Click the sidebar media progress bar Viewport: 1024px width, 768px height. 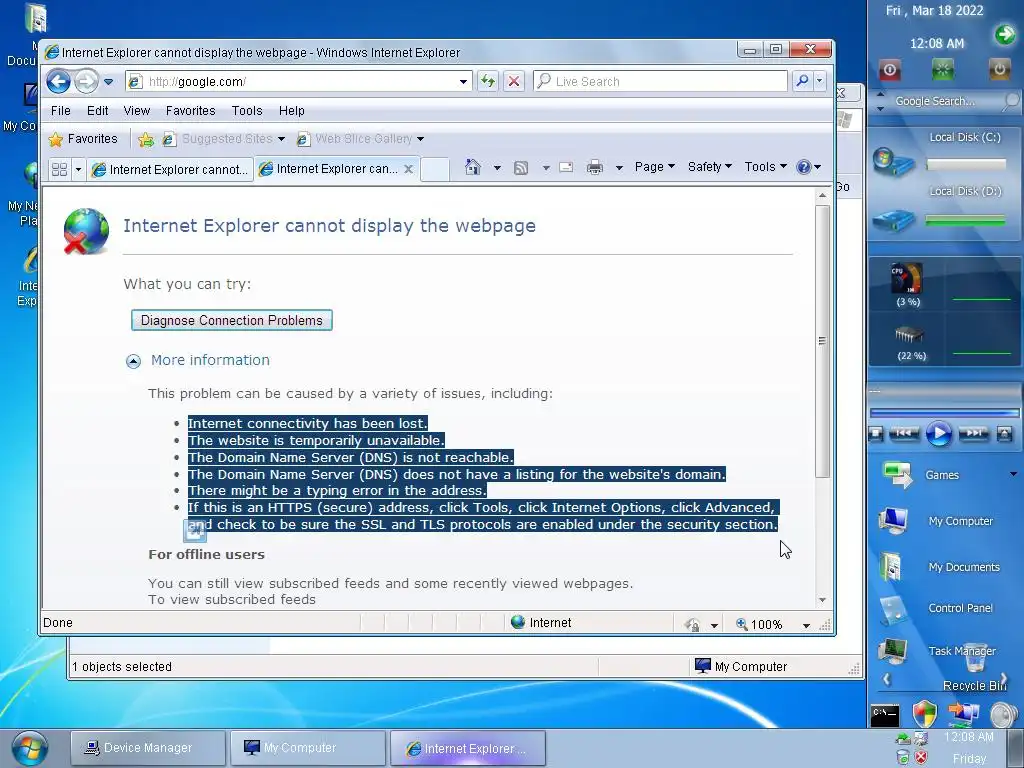[944, 413]
